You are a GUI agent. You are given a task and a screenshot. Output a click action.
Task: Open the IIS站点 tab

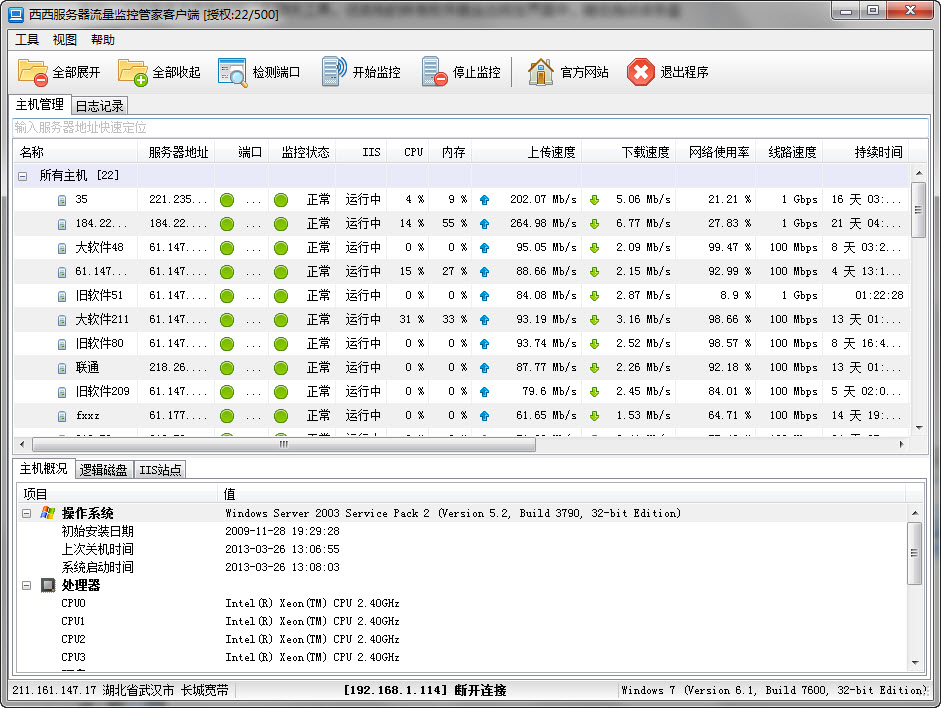click(160, 469)
